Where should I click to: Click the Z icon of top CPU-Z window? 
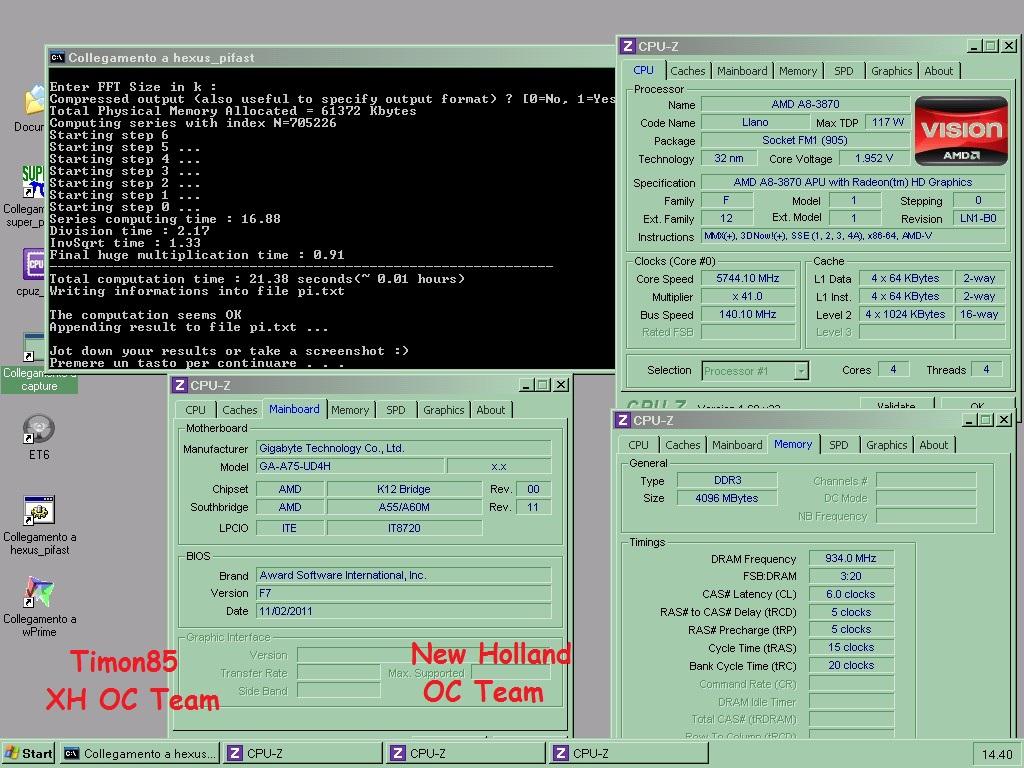point(628,46)
